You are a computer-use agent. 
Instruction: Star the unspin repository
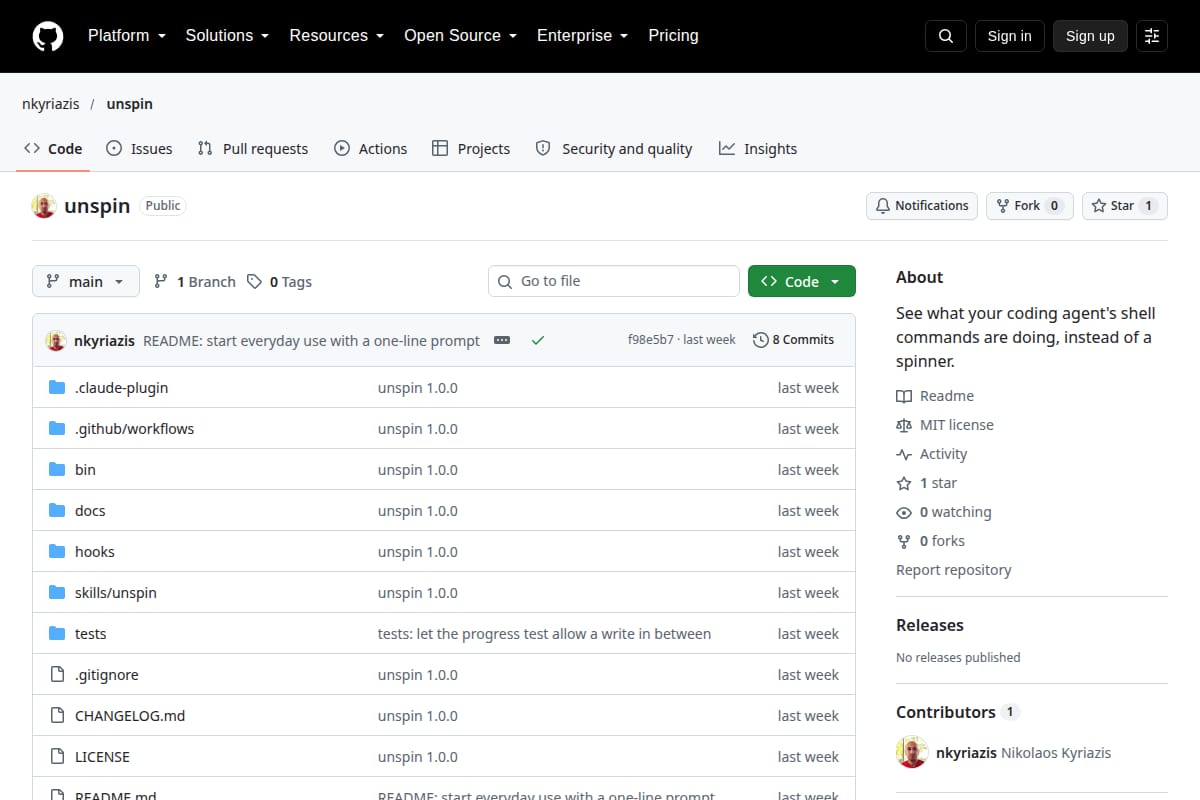point(1125,206)
